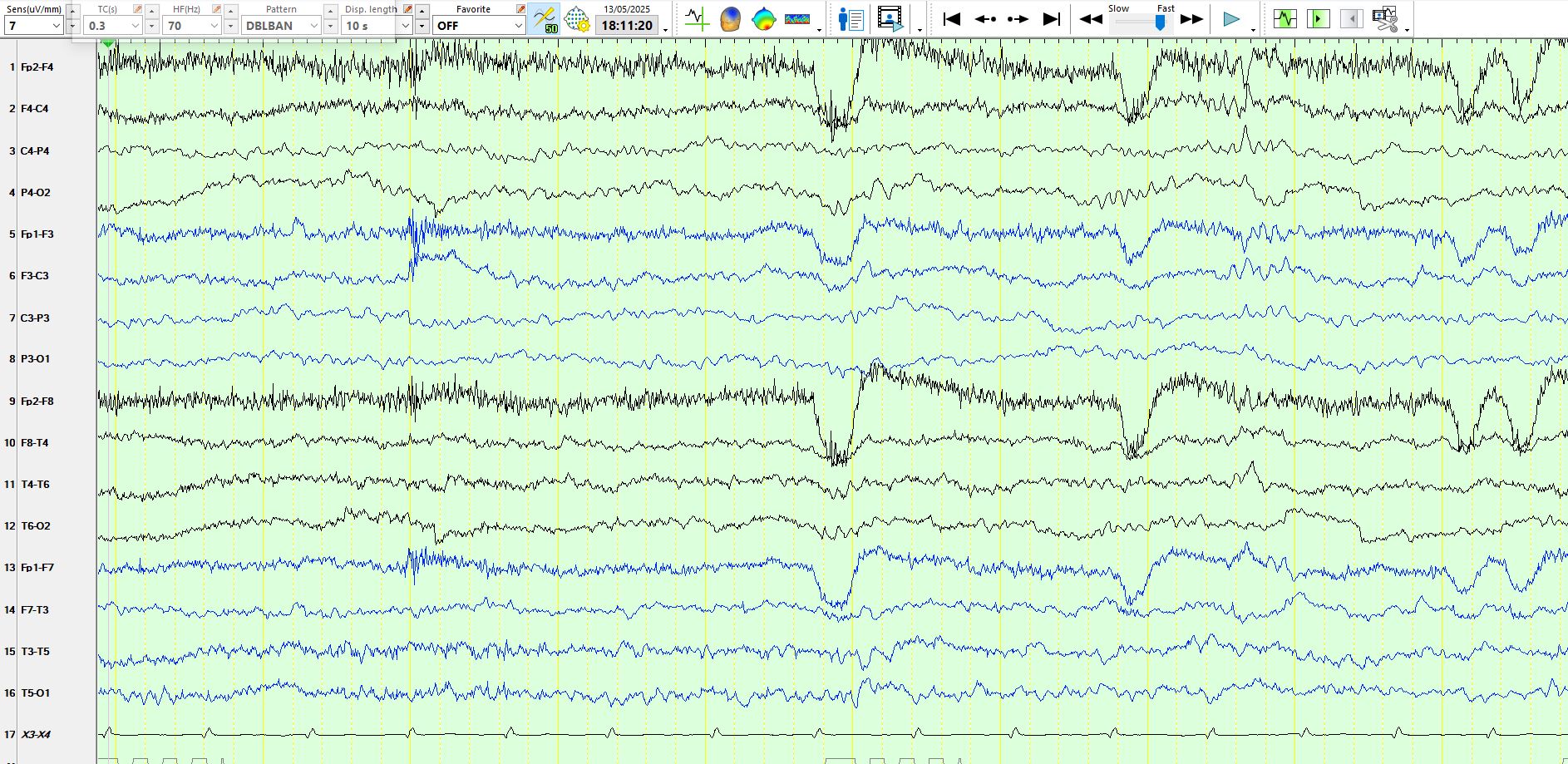Open the patient information panel
1568x764 pixels.
[851, 19]
